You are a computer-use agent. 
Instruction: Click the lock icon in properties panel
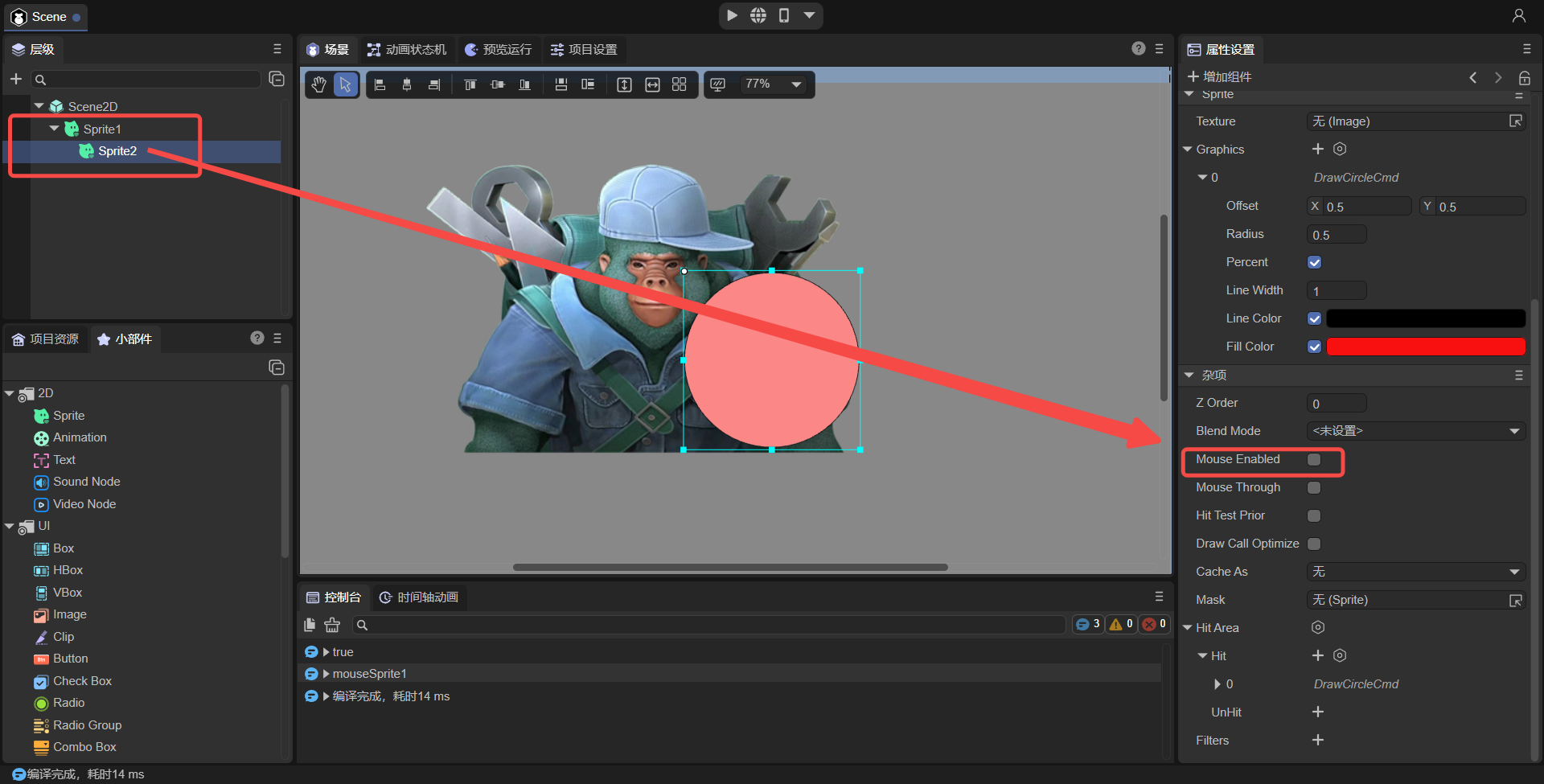(x=1524, y=78)
